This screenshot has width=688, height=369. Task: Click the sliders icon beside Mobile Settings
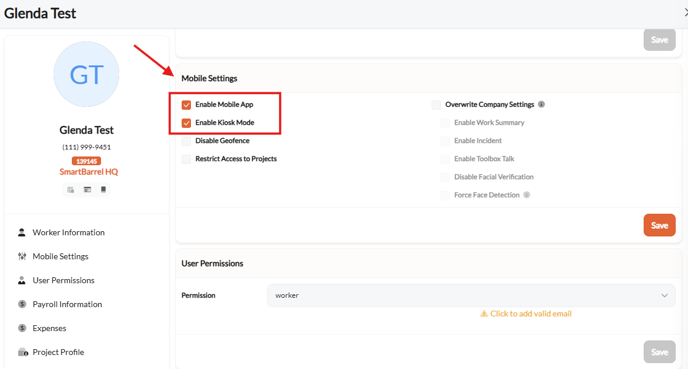(x=22, y=256)
